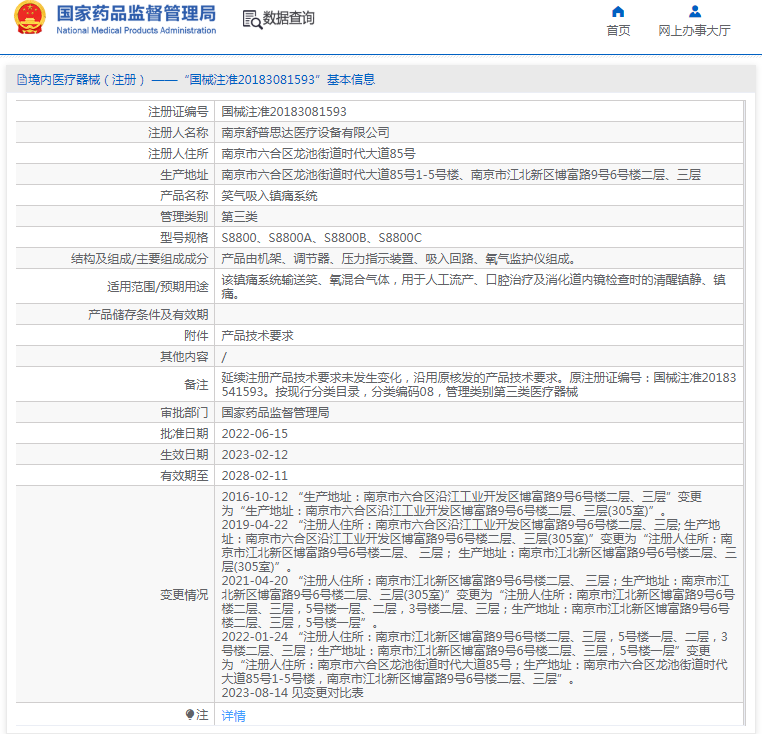Click the 适用范围/预期用途 description text
The width and height of the screenshot is (762, 734).
[x=473, y=286]
